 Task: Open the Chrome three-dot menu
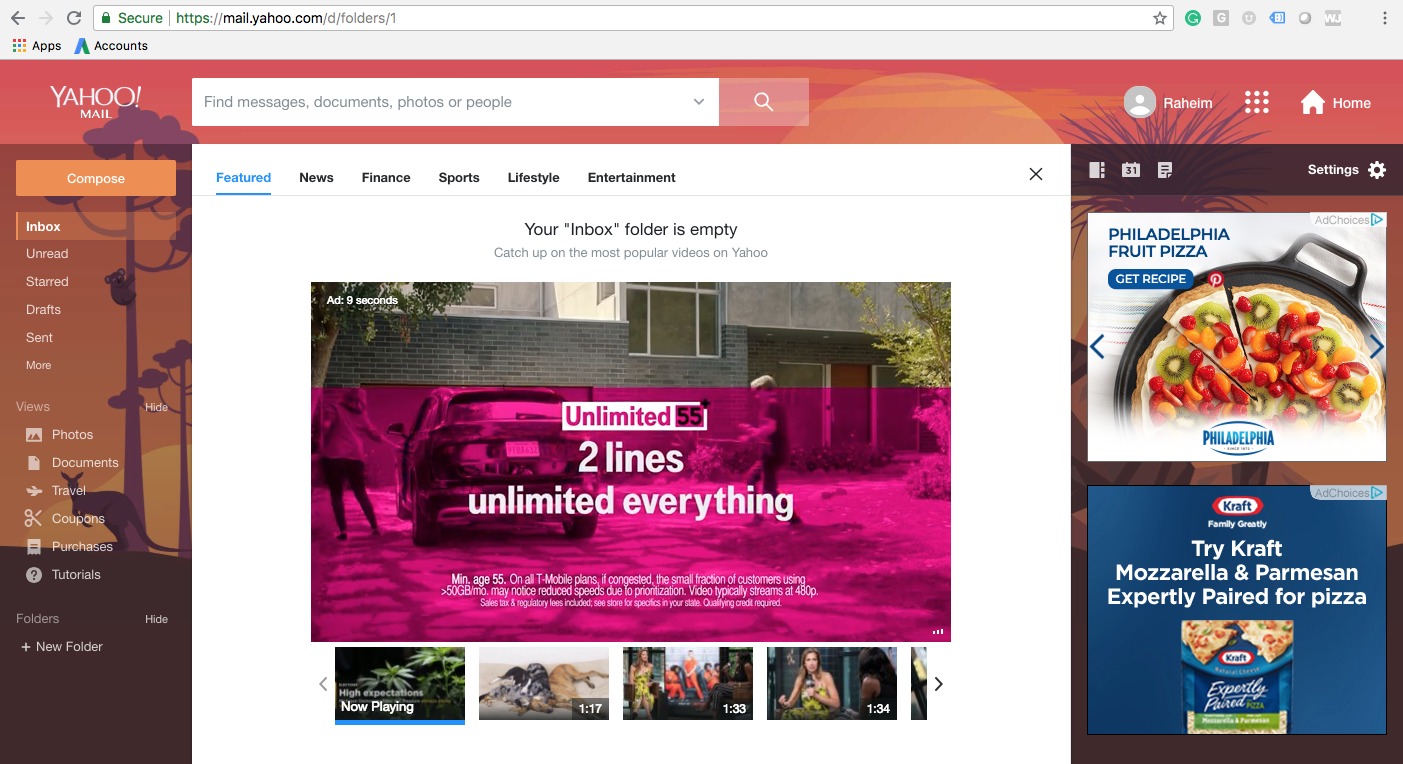click(x=1385, y=18)
